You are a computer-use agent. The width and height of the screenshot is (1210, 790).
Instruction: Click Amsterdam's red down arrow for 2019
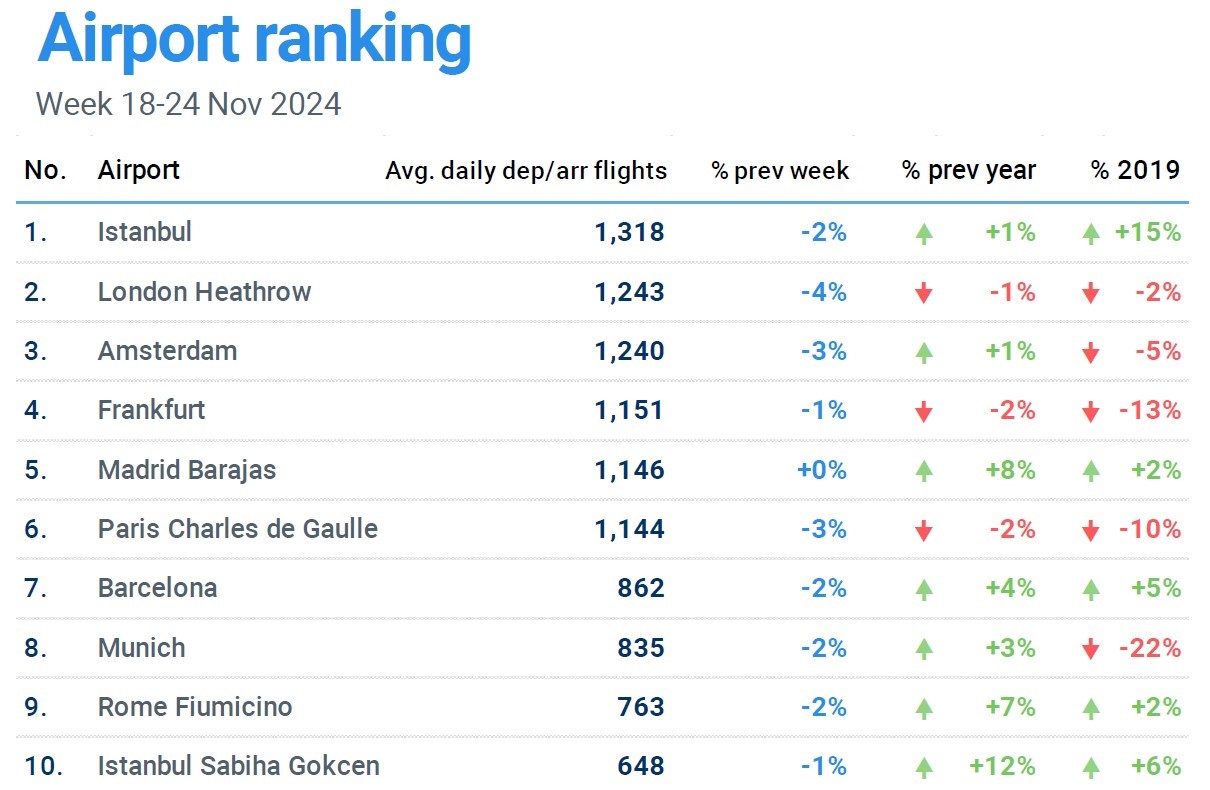coord(1091,353)
